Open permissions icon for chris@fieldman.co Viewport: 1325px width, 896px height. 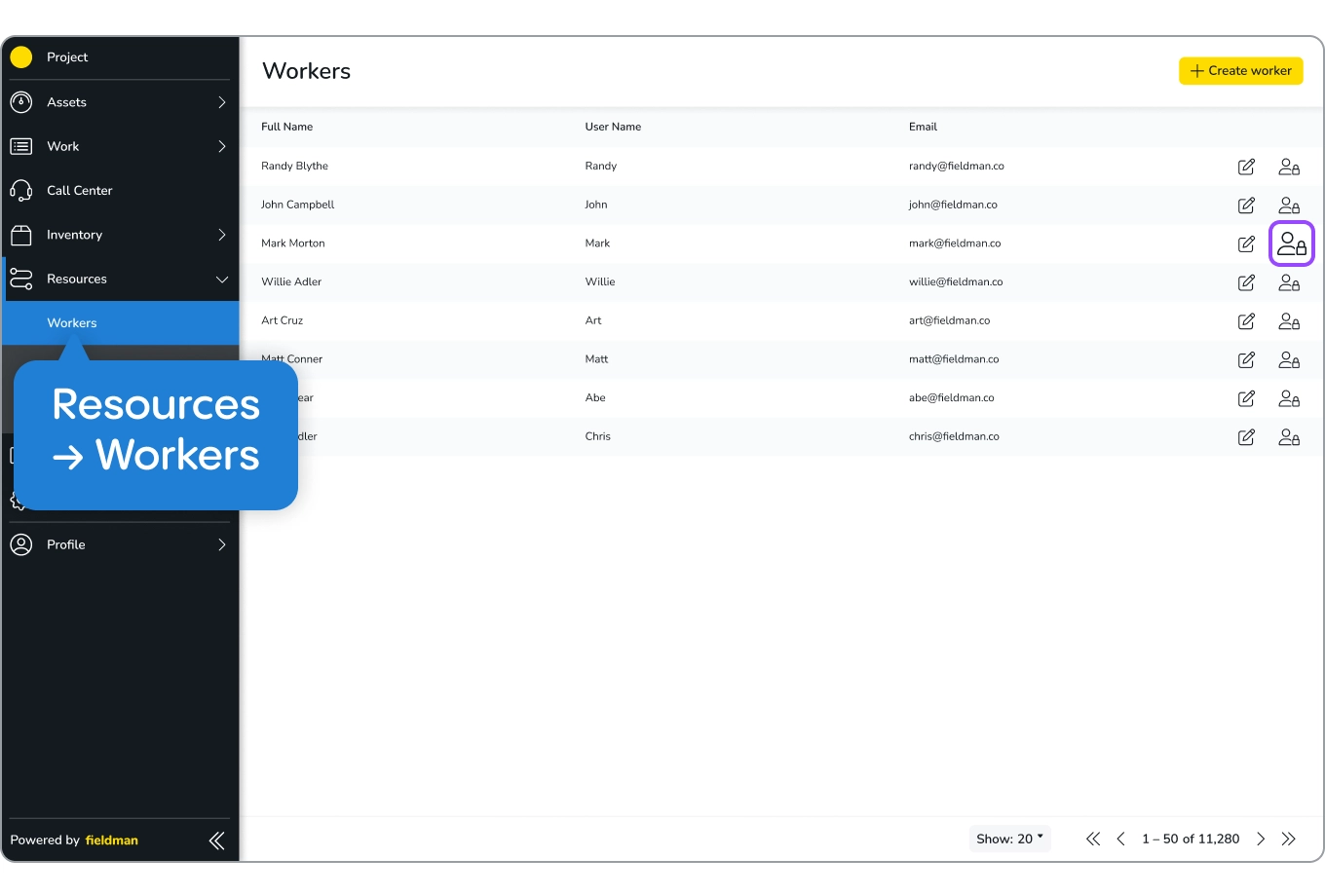[1289, 437]
